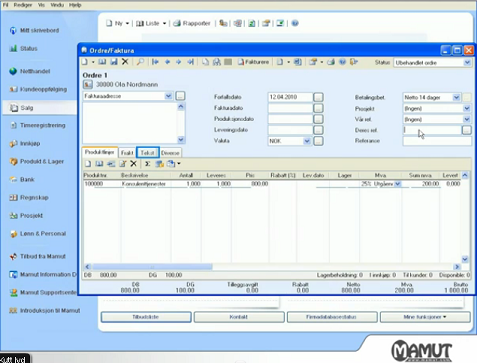This screenshot has height=363, width=477.
Task: Switch to the Tekst tab
Action: coord(148,153)
